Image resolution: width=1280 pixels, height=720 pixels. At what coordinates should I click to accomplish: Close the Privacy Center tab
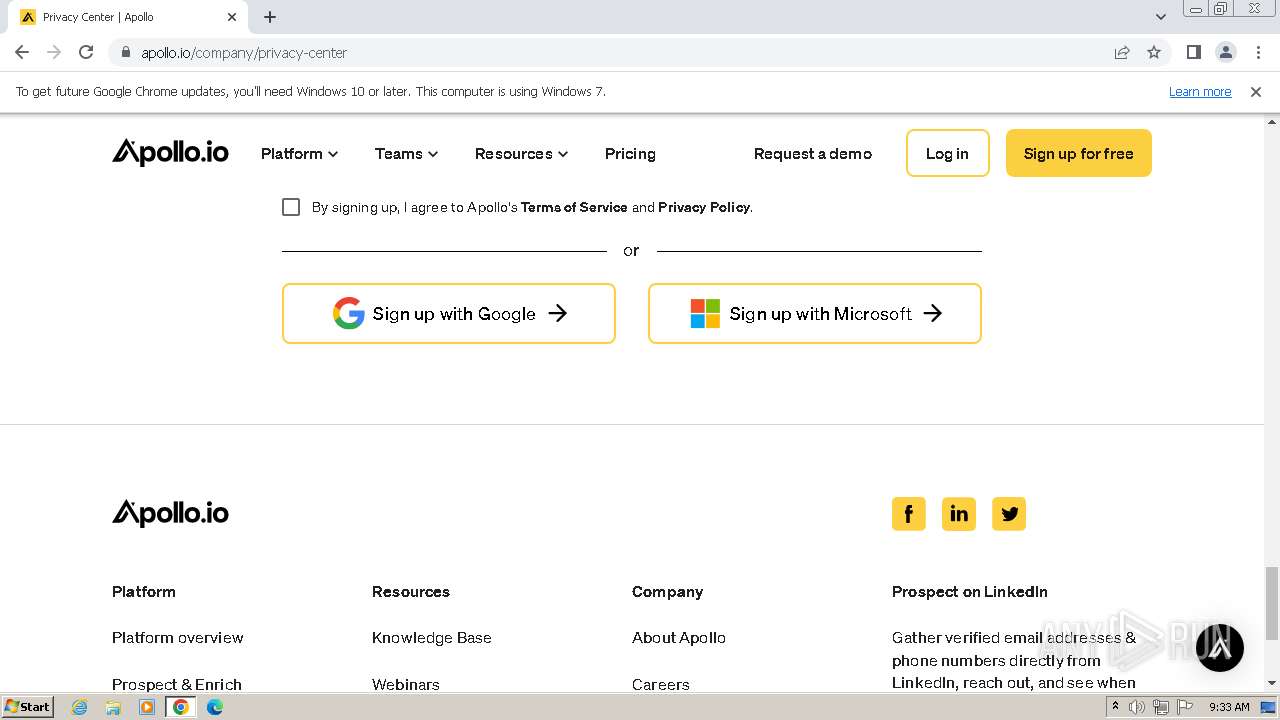232,17
